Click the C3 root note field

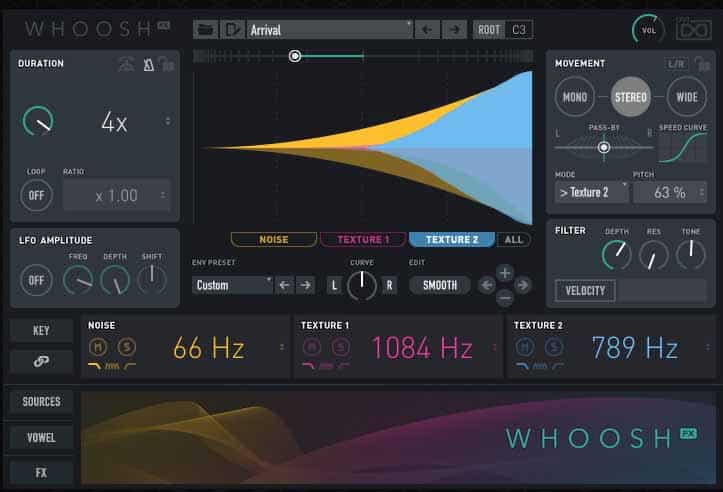click(x=519, y=30)
